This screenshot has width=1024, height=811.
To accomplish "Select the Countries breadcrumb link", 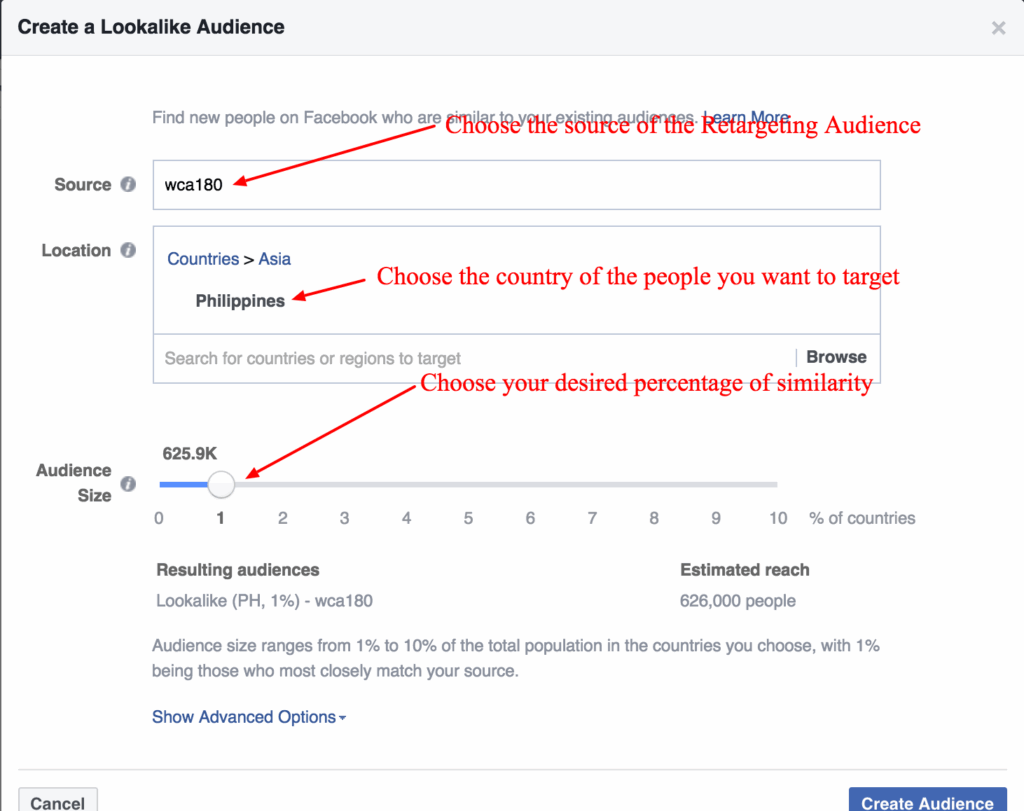I will (203, 258).
